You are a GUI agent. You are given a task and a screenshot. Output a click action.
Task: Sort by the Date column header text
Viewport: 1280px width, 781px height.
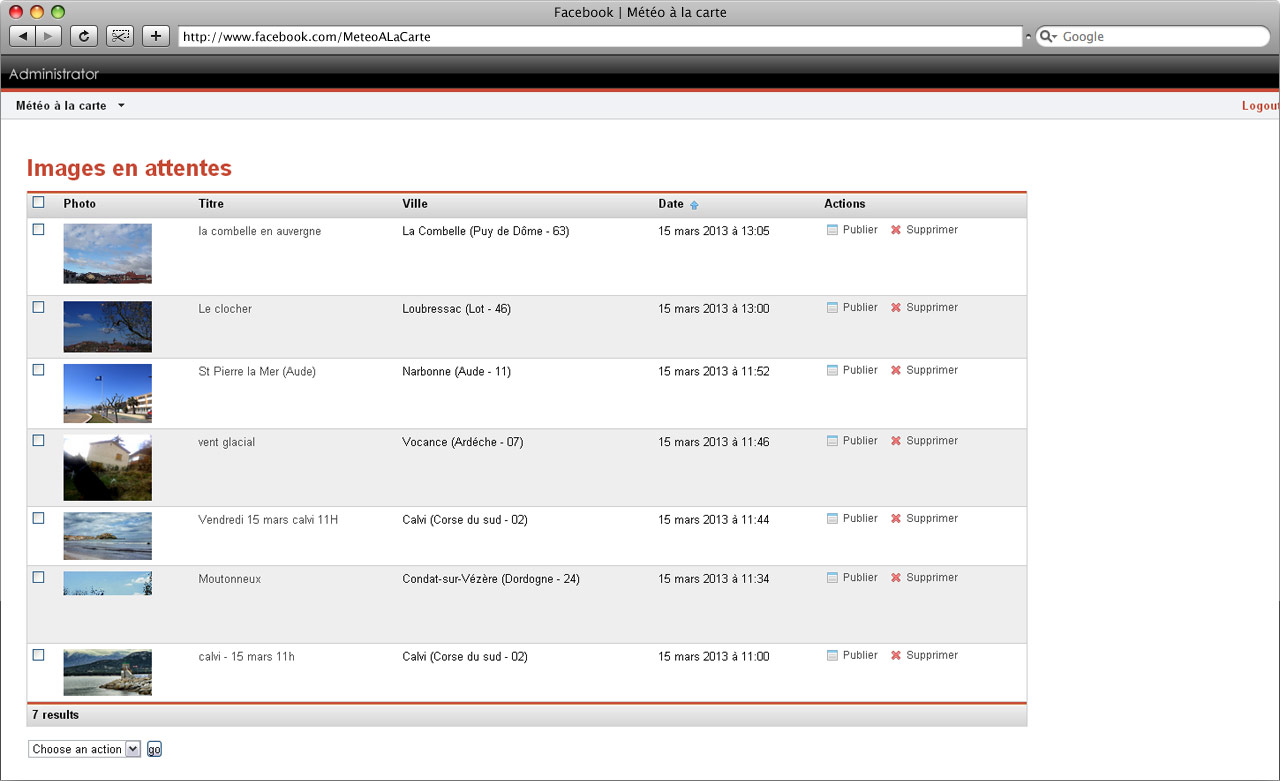click(671, 204)
